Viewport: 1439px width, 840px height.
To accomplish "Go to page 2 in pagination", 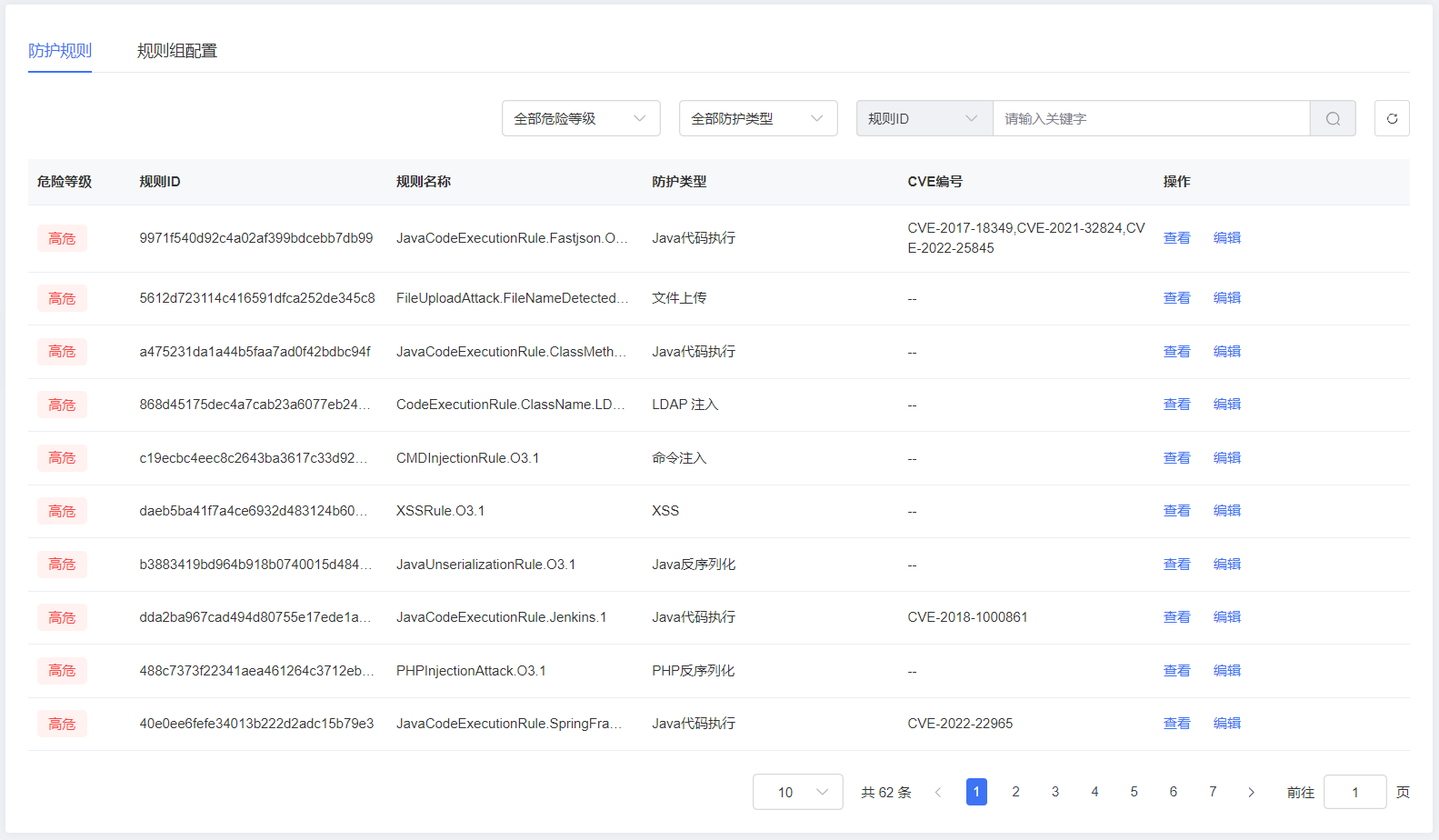I will 1016,792.
